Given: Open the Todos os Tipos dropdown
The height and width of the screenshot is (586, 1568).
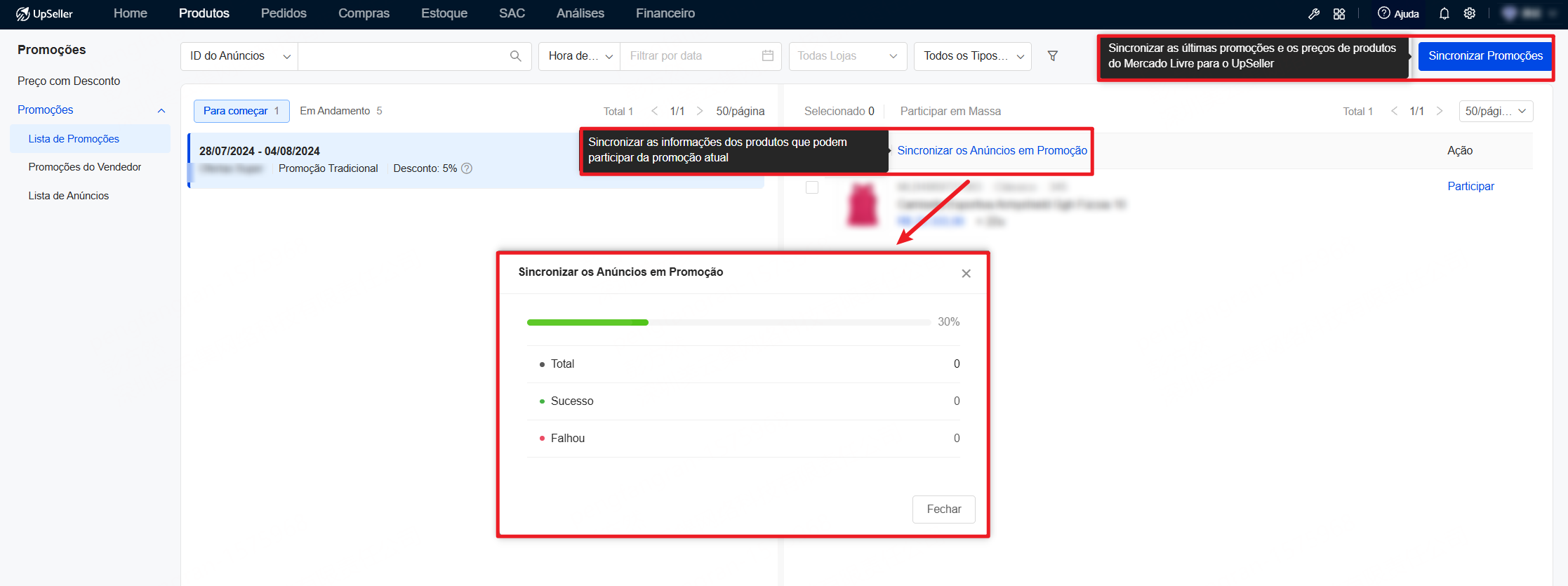Looking at the screenshot, I should 973,56.
